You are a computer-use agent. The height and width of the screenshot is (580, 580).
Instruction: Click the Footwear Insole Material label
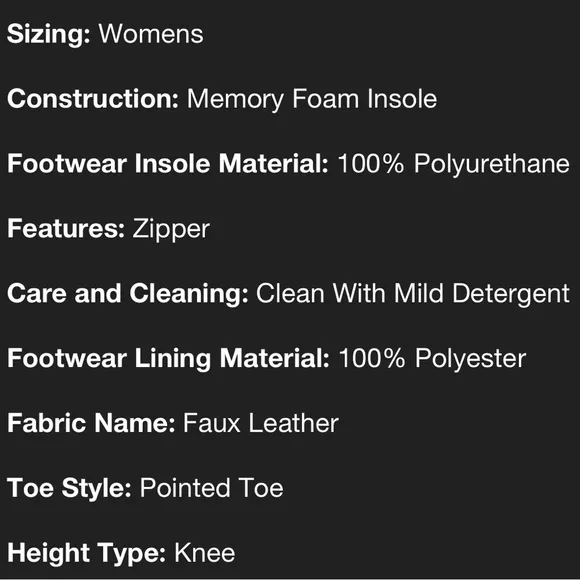click(x=168, y=163)
